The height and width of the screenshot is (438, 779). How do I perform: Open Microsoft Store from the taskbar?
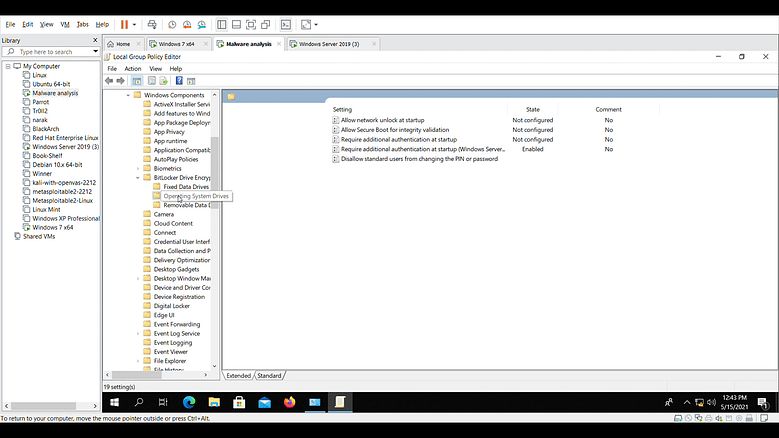[239, 402]
